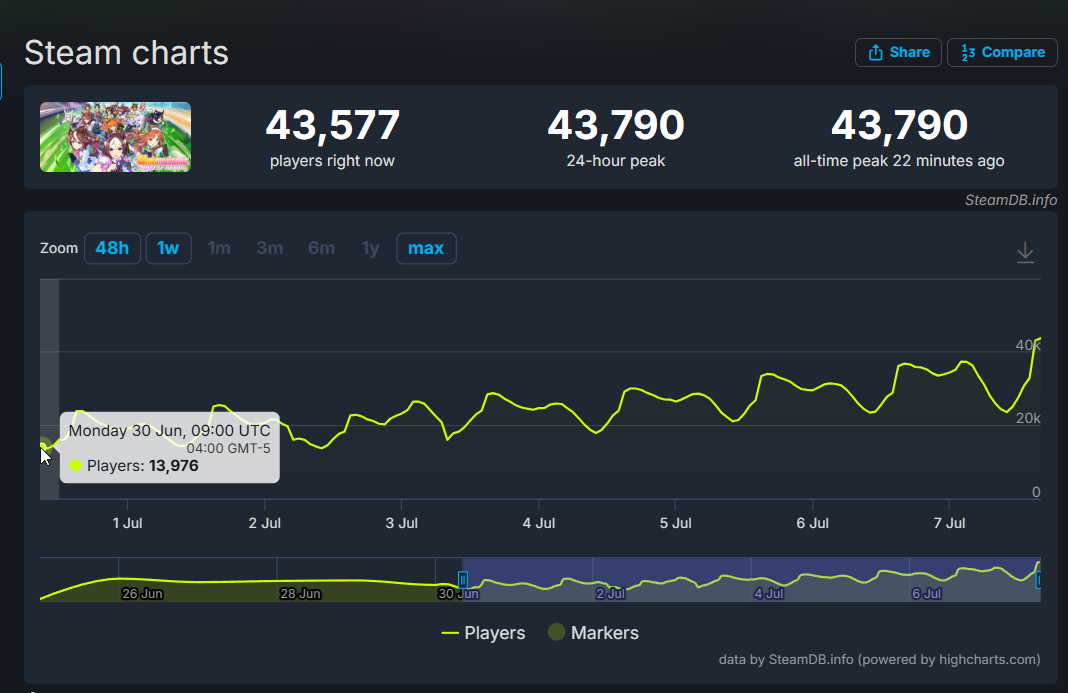Toggle the Players series in legend
This screenshot has width=1068, height=693.
[x=483, y=633]
